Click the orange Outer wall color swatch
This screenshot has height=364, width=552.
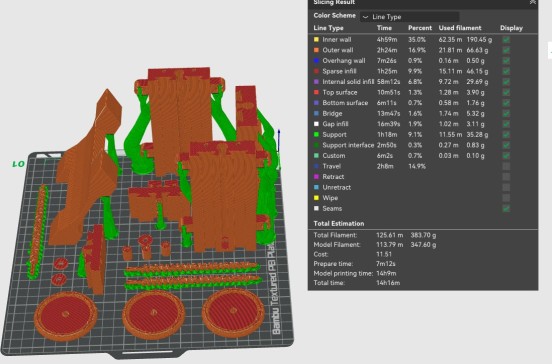click(x=316, y=50)
